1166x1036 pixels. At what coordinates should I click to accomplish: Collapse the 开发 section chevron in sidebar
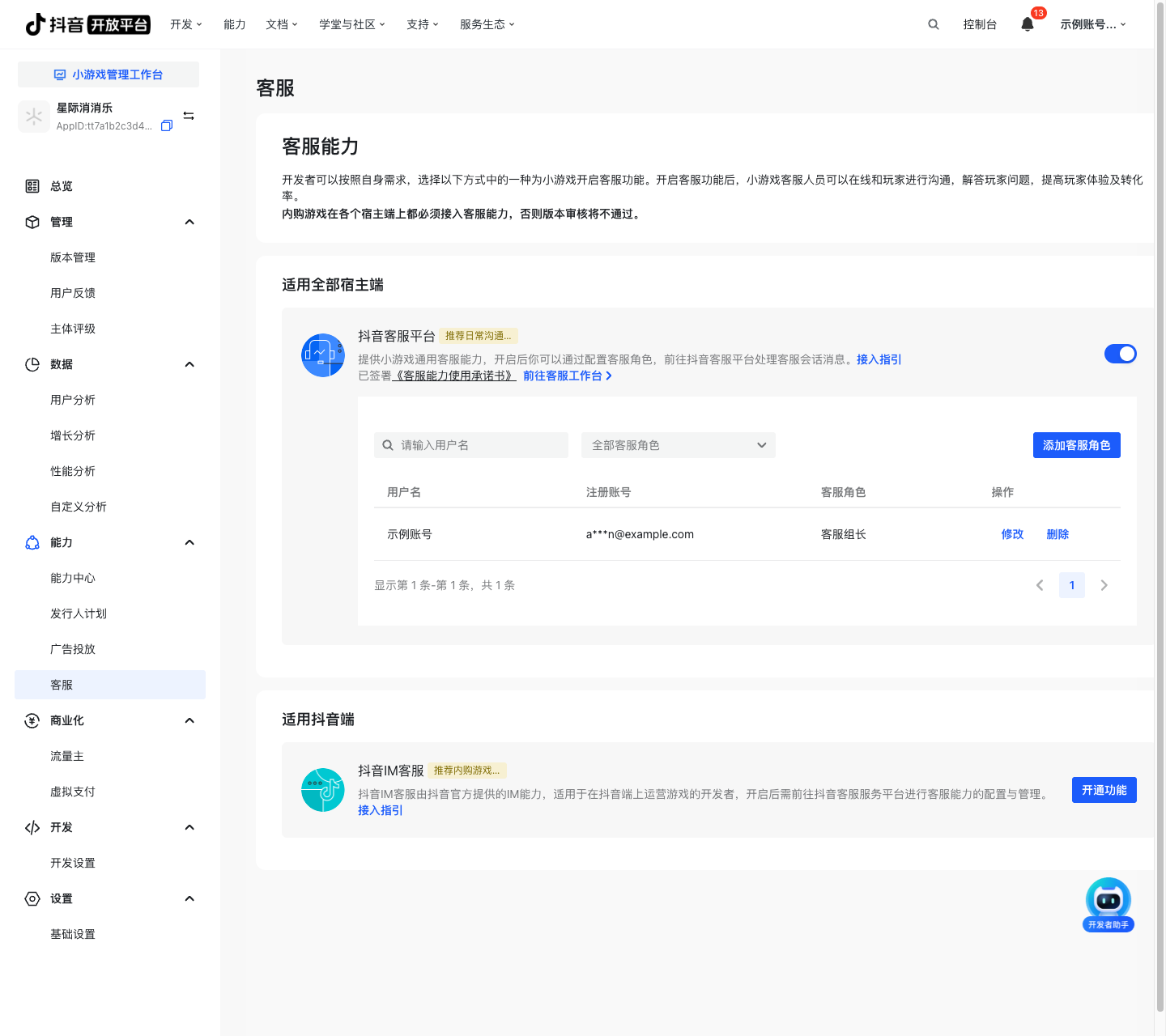(189, 827)
